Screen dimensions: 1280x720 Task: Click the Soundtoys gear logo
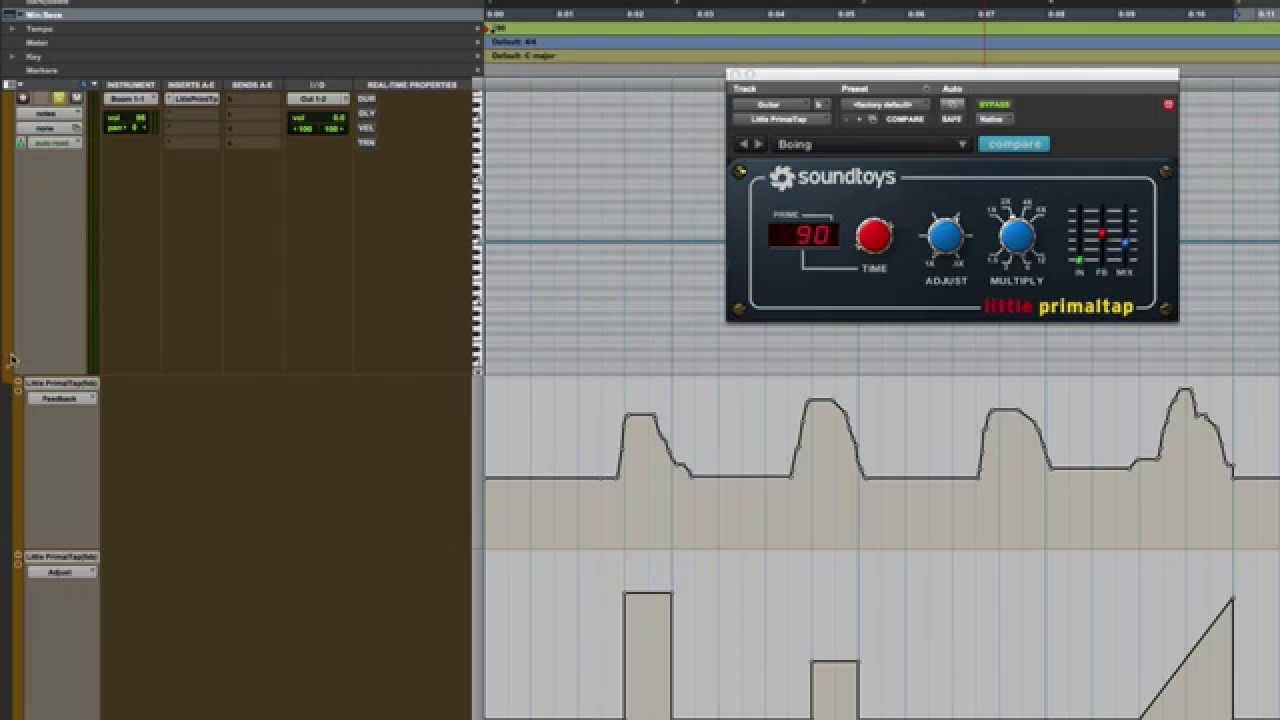click(781, 178)
